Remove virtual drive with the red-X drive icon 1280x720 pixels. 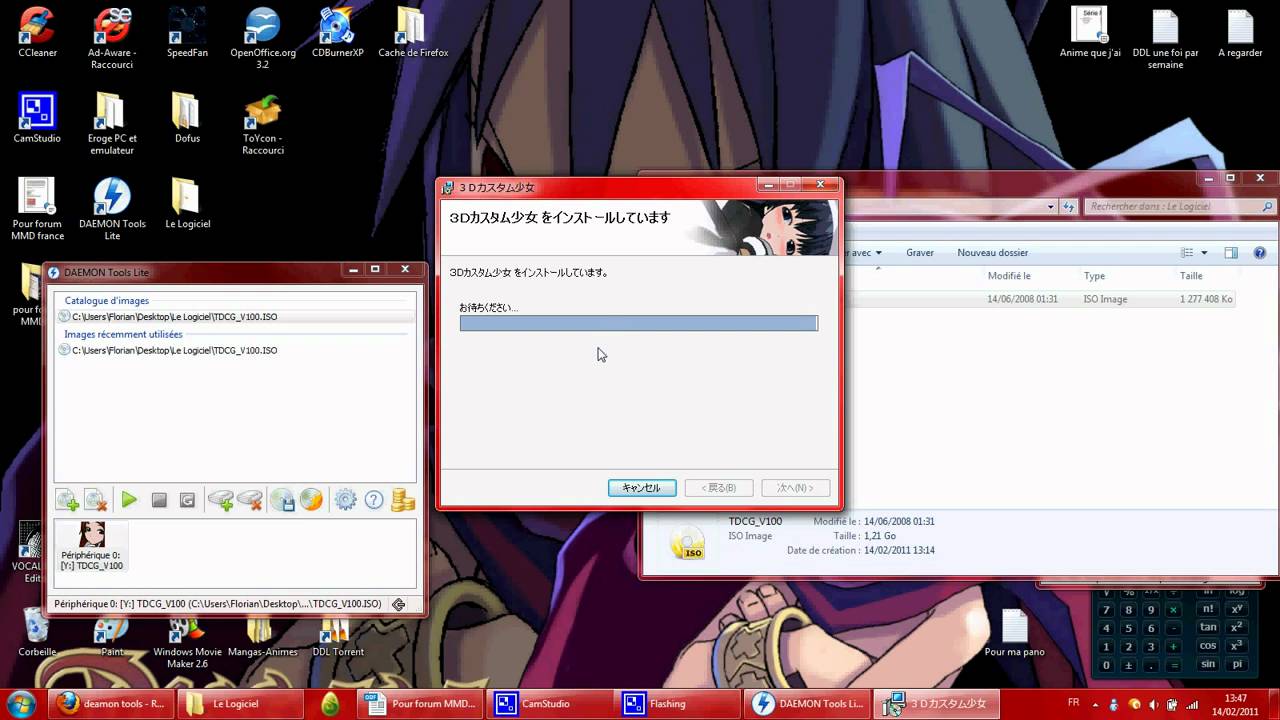(x=250, y=500)
